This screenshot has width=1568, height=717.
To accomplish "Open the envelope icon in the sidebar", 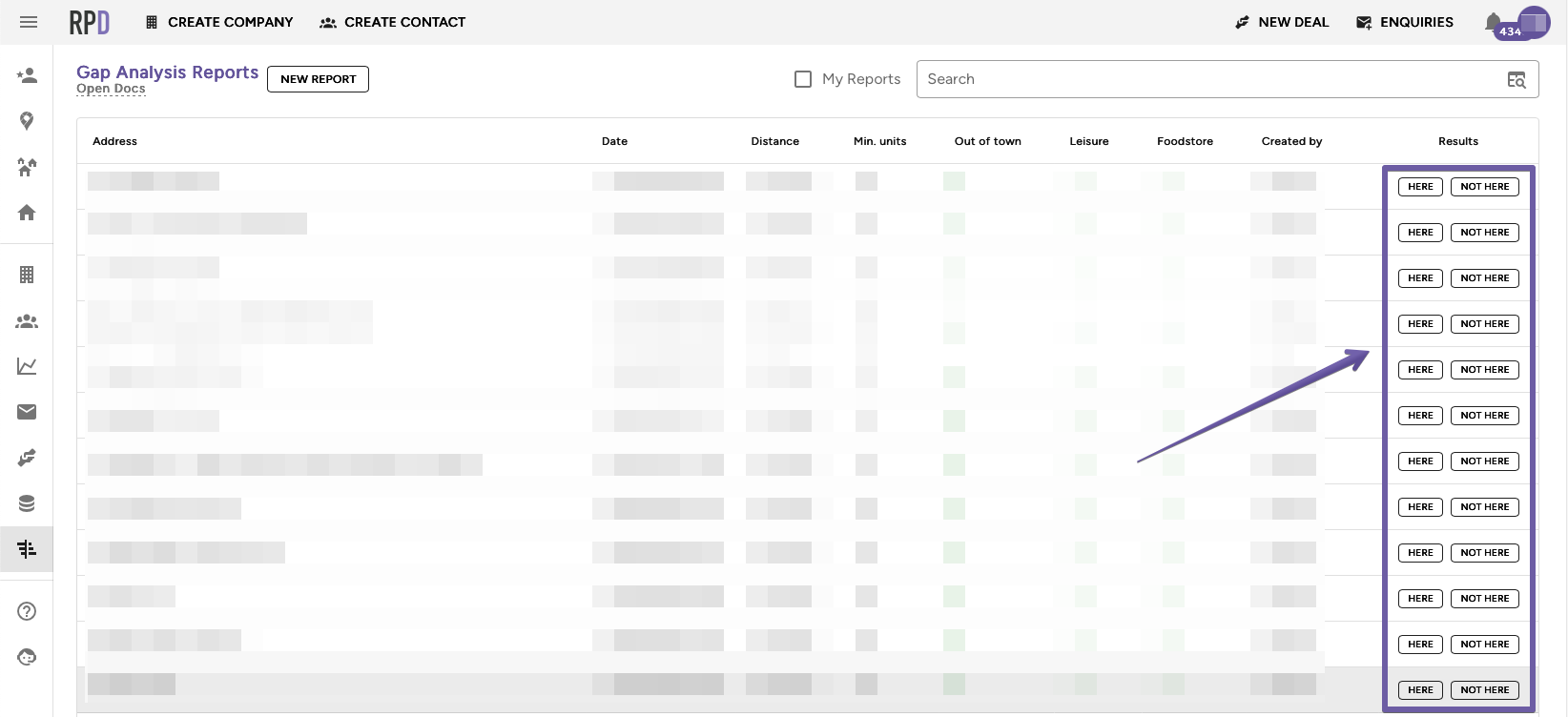I will pyautogui.click(x=27, y=412).
